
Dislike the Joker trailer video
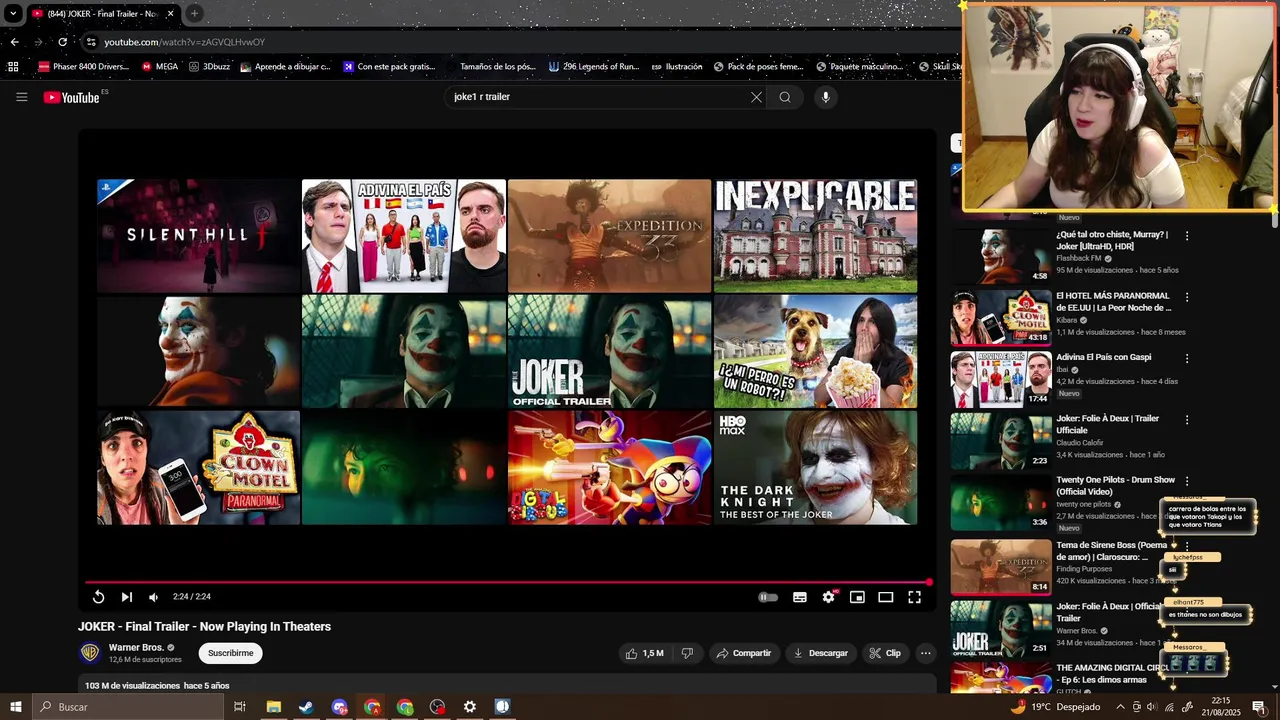click(687, 653)
